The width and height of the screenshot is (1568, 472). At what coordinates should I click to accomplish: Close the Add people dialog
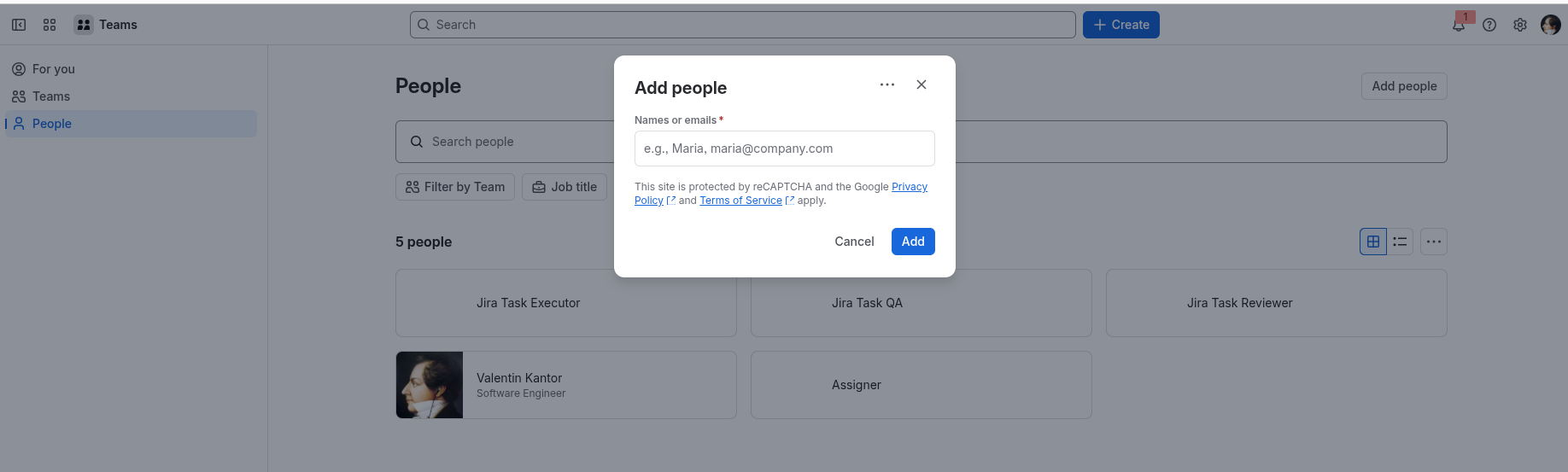[x=921, y=84]
